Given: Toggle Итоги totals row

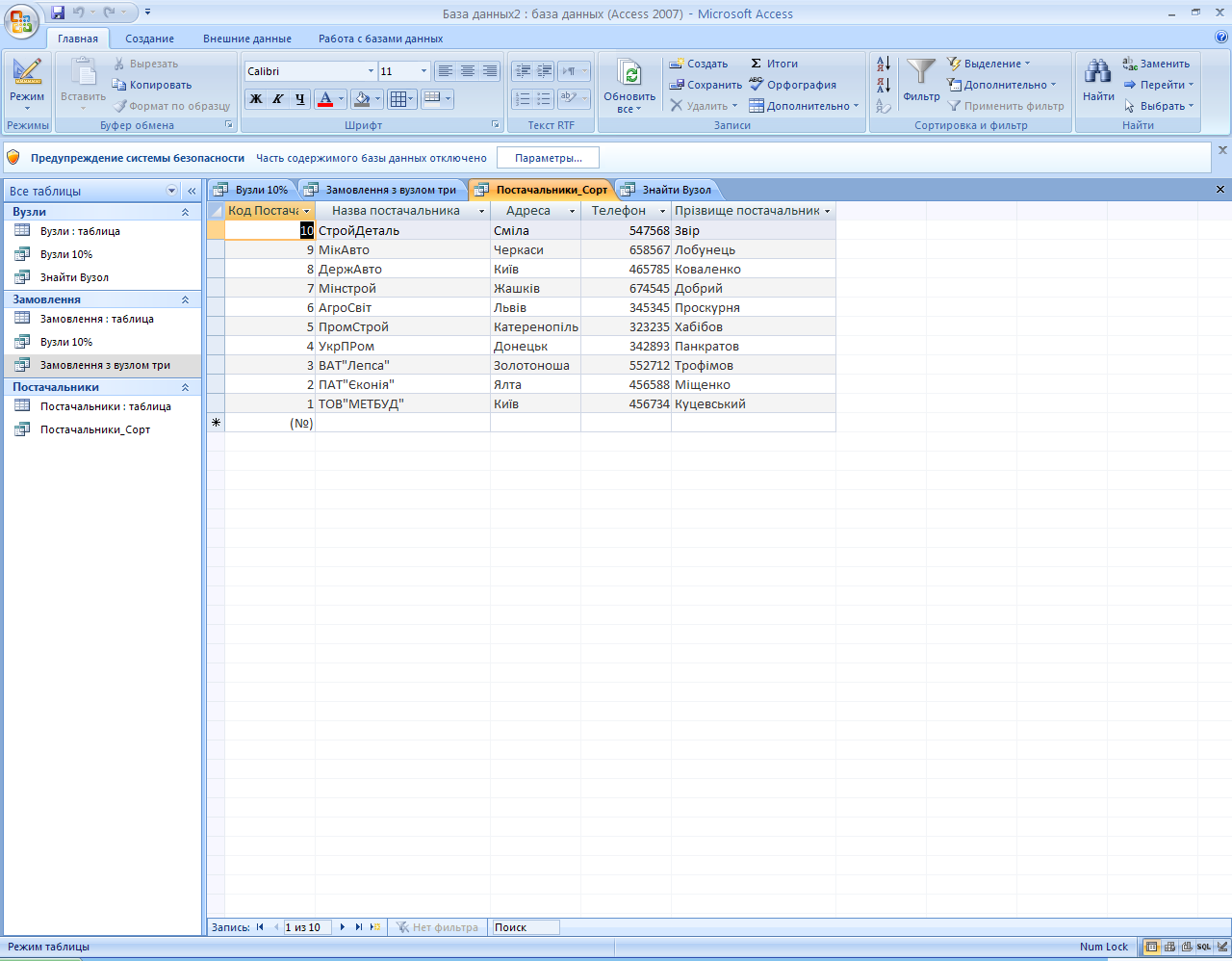Looking at the screenshot, I should (774, 64).
